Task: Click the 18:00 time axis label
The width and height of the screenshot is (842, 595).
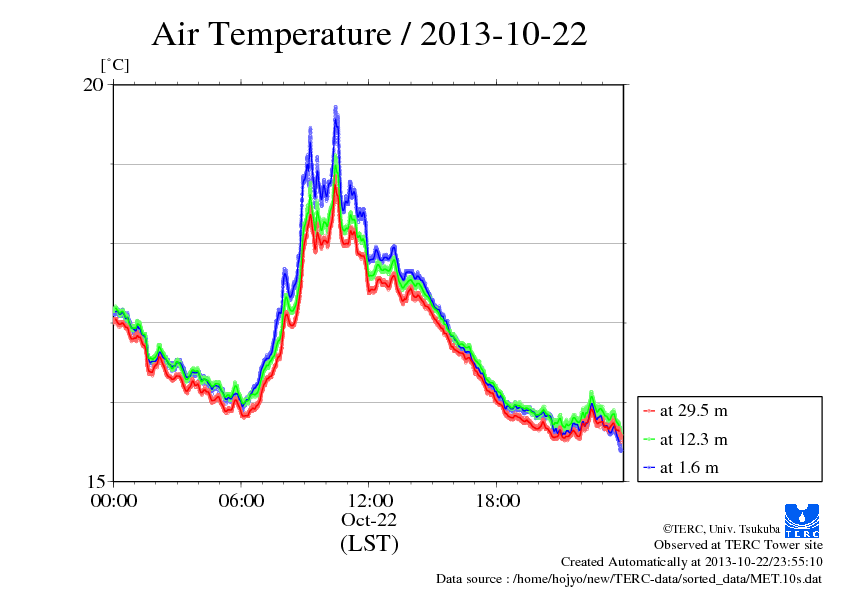Action: pyautogui.click(x=498, y=501)
